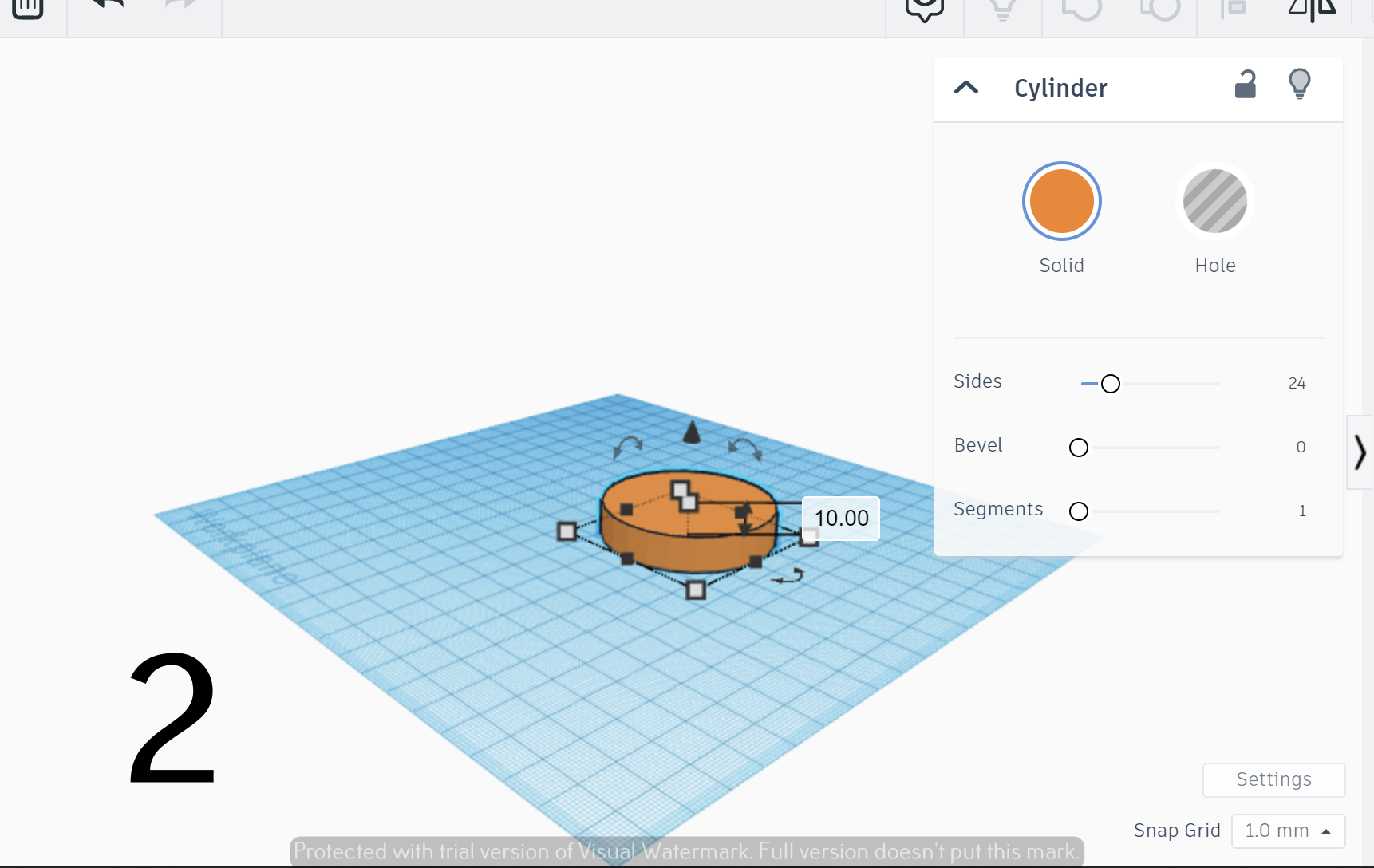Collapse the Cylinder panel with chevron
The width and height of the screenshot is (1374, 868).
click(966, 87)
